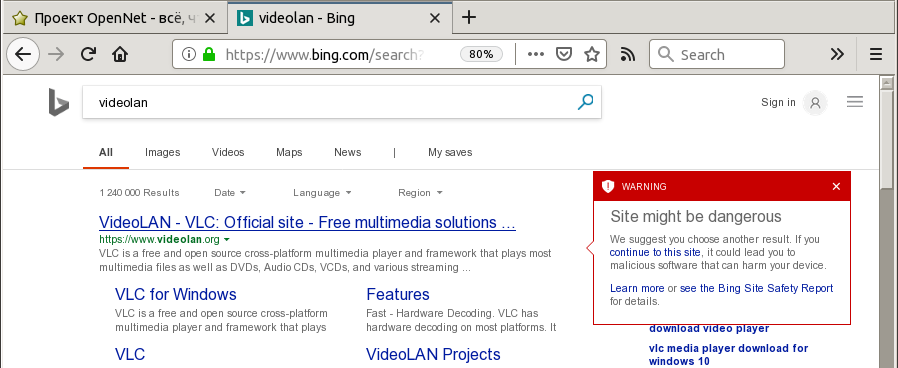Expand the arrow beside https://www.videolan.org
Viewport: 898px width, 368px height.
pyautogui.click(x=226, y=239)
